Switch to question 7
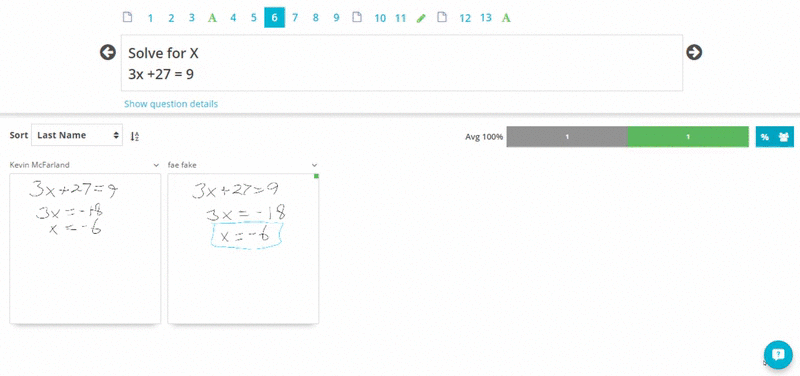 (295, 18)
